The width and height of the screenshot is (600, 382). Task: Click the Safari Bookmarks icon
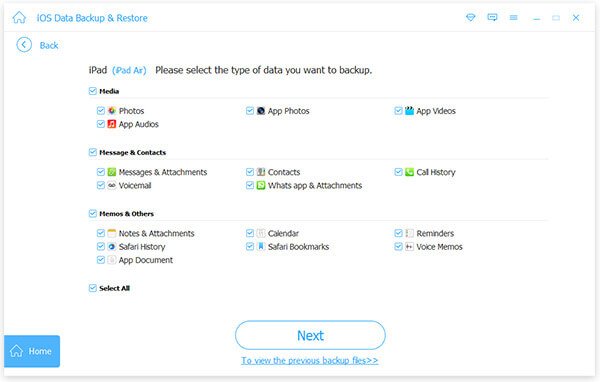(x=261, y=247)
